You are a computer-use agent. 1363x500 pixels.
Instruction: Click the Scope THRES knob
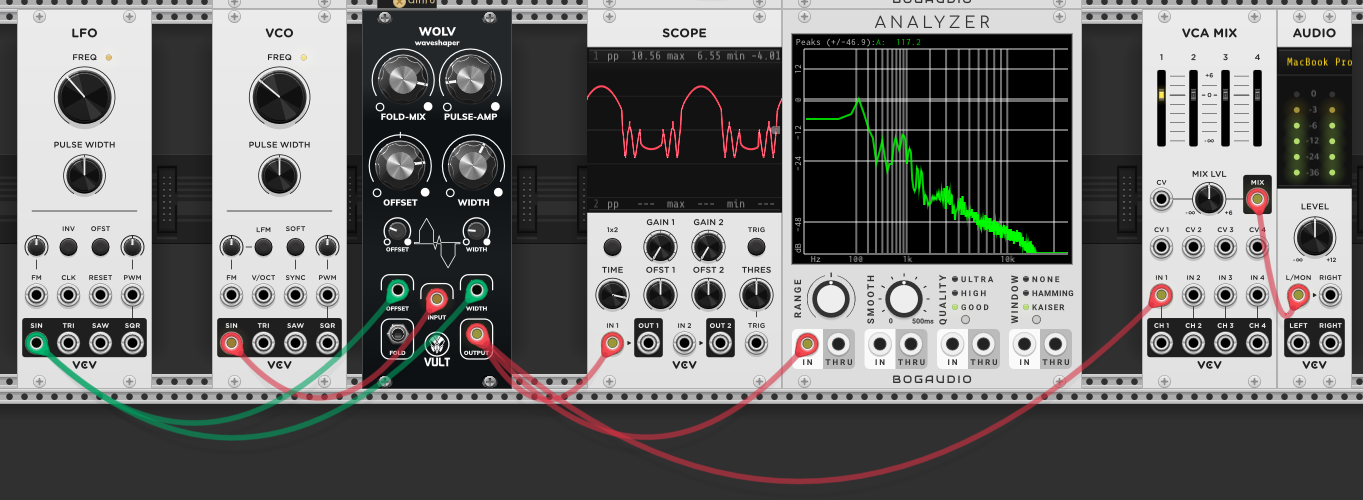[x=757, y=295]
